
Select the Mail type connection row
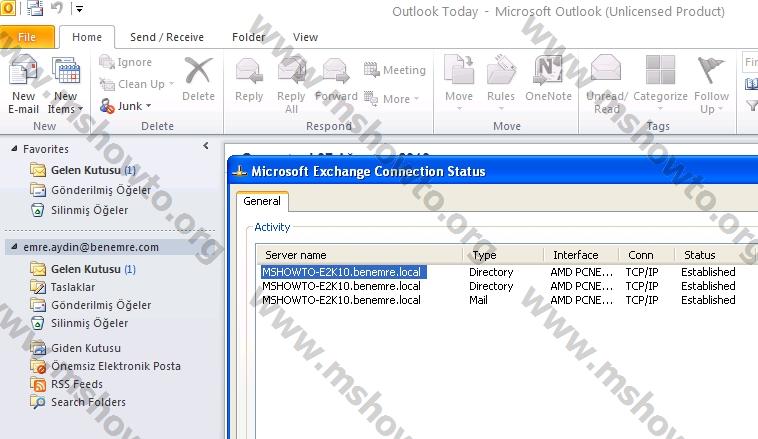pyautogui.click(x=499, y=300)
